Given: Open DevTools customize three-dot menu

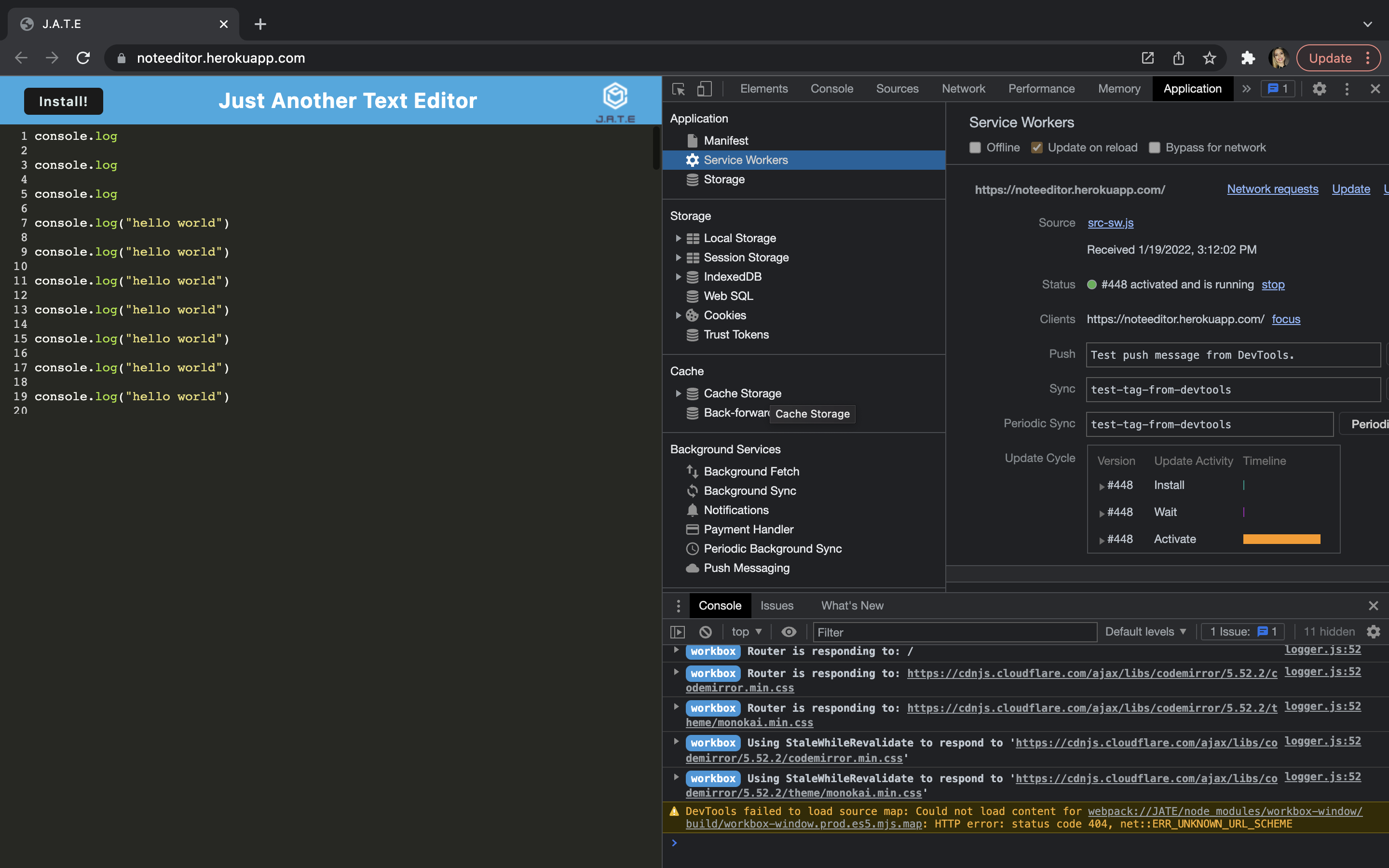Looking at the screenshot, I should click(x=1347, y=89).
